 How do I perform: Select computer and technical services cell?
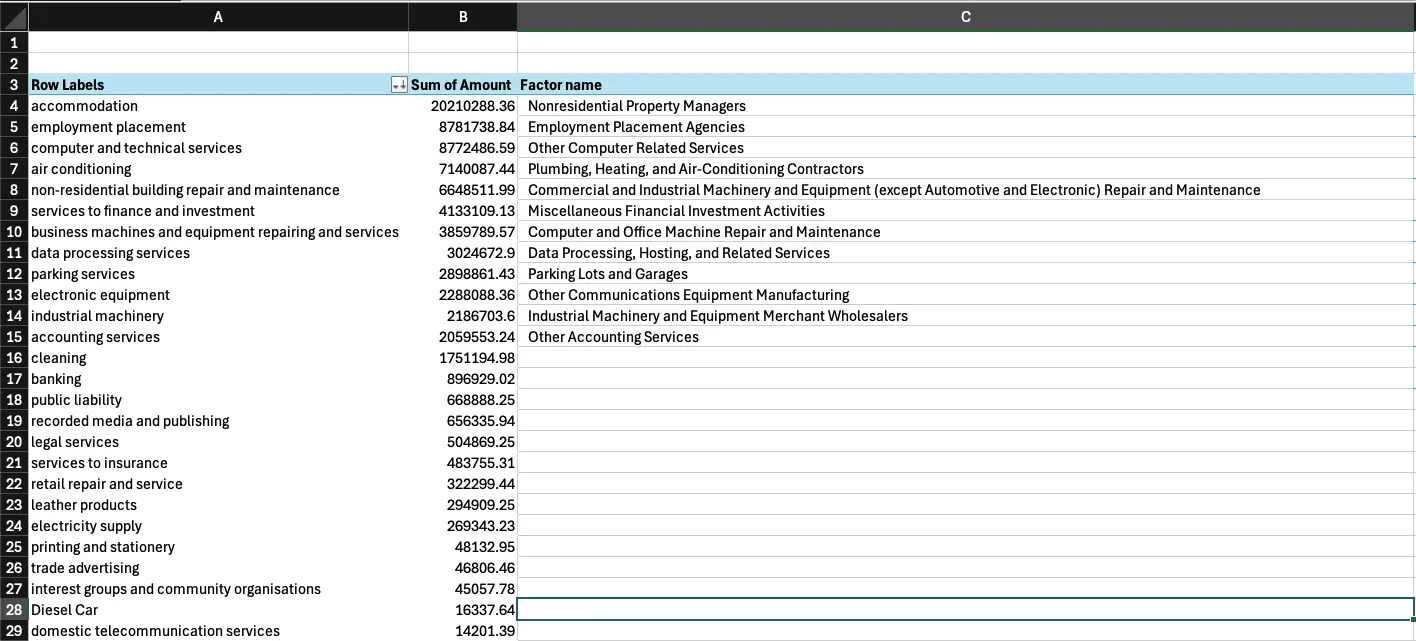pyautogui.click(x=218, y=148)
